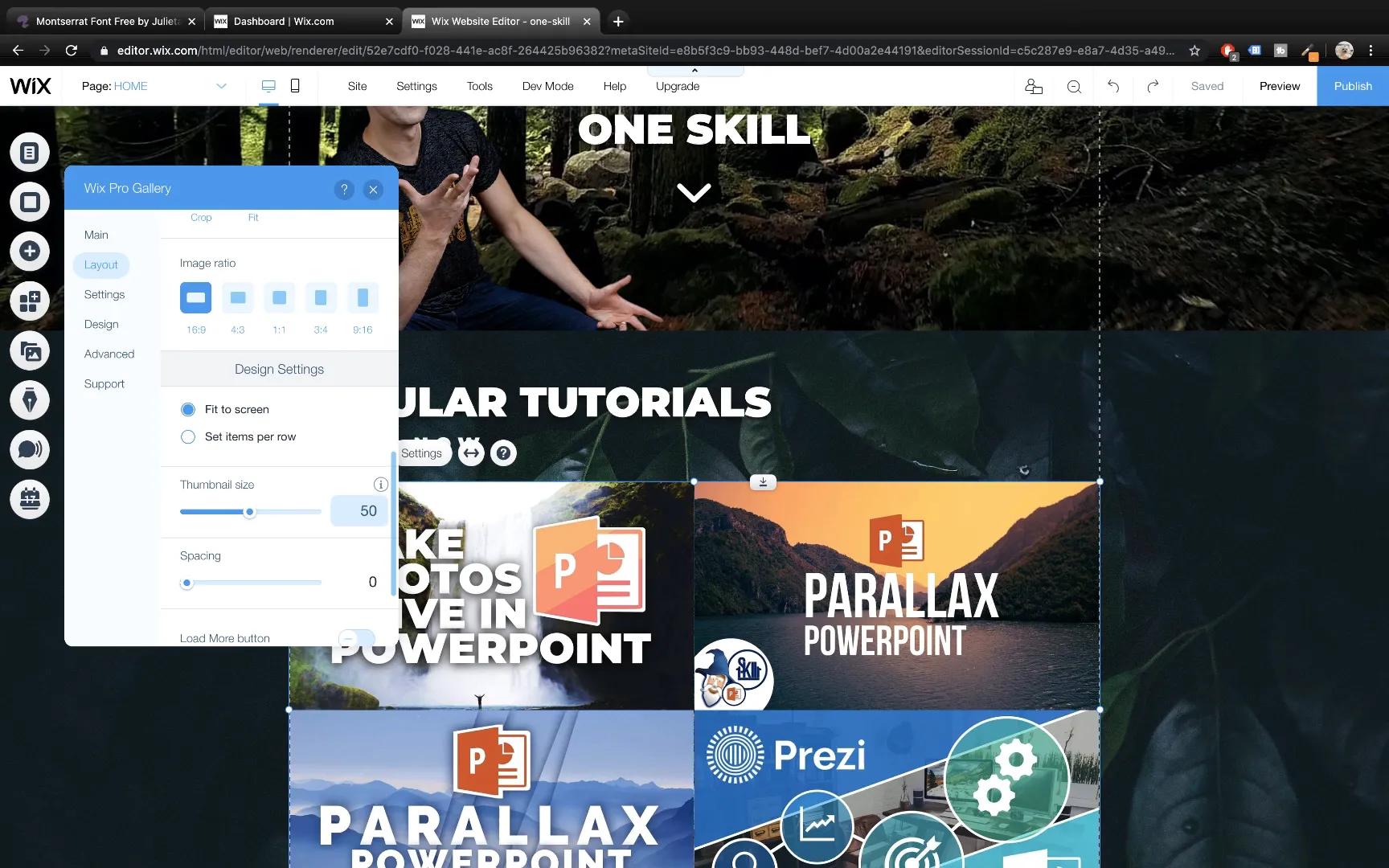Open the Background sidebar icon
The height and width of the screenshot is (868, 1389).
click(x=30, y=202)
